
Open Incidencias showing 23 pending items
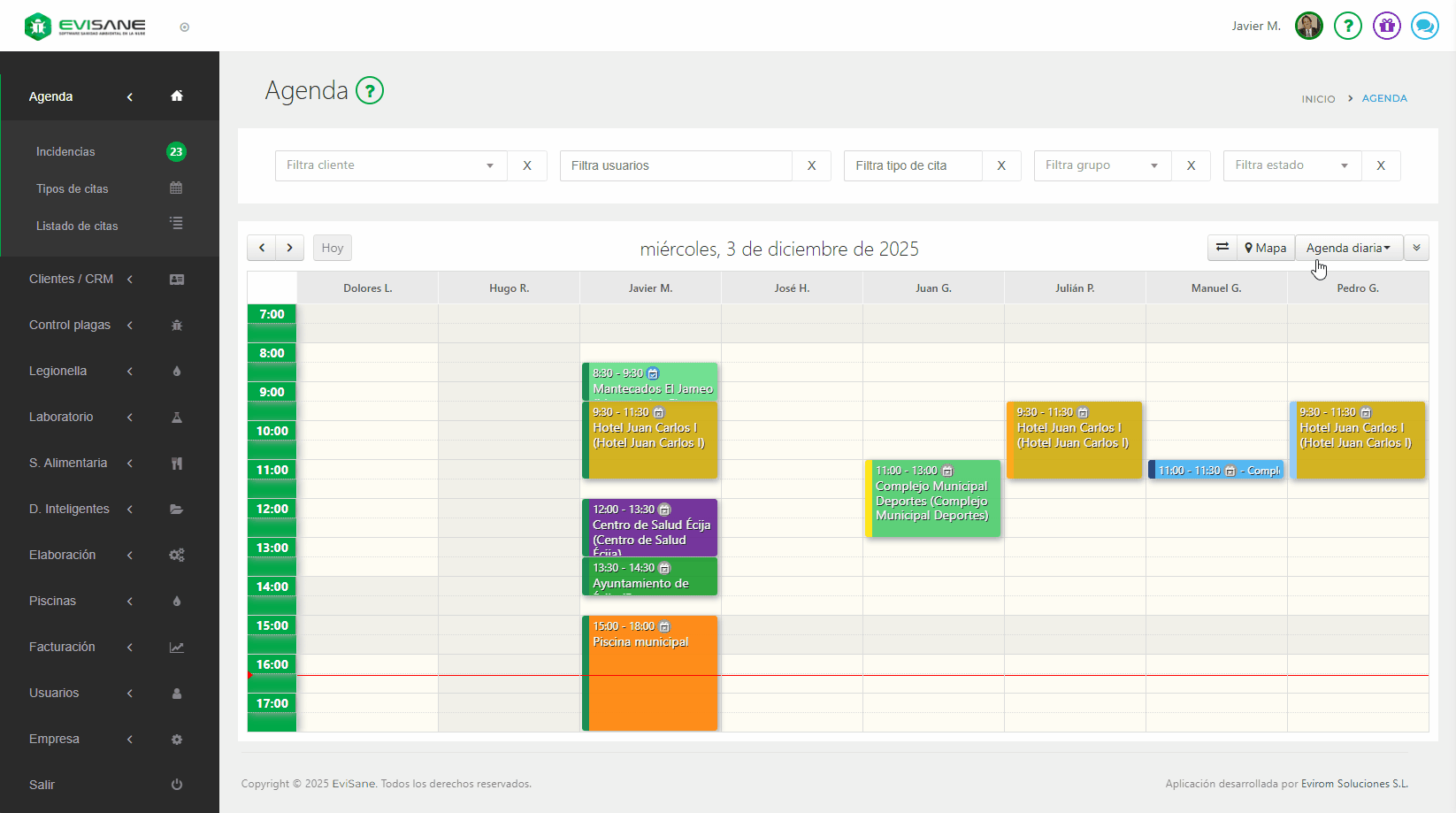65,151
